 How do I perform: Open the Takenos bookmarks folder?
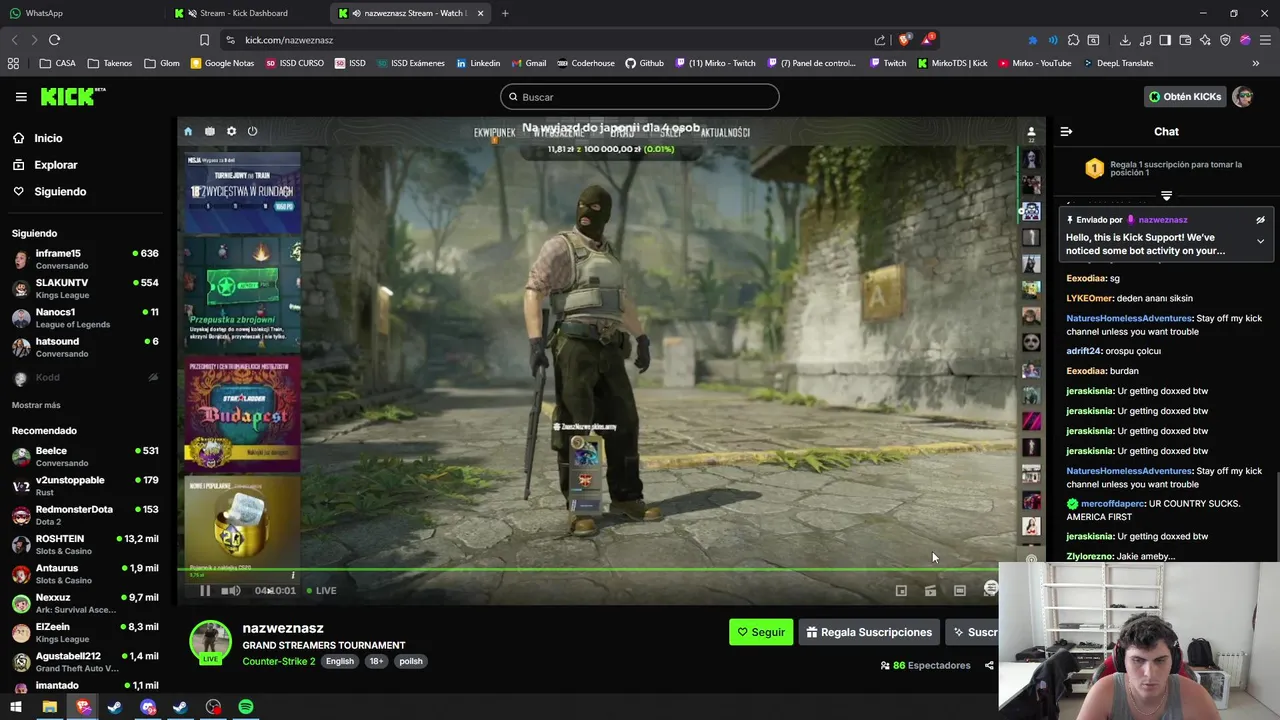(x=110, y=63)
